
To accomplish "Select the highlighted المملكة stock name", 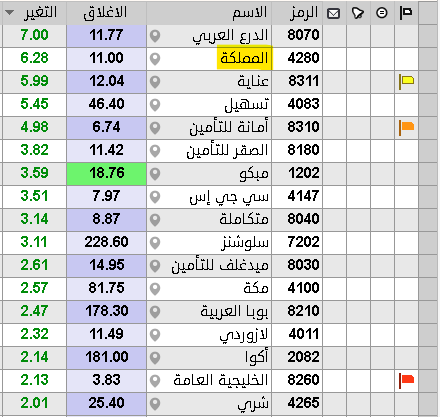I will (244, 58).
